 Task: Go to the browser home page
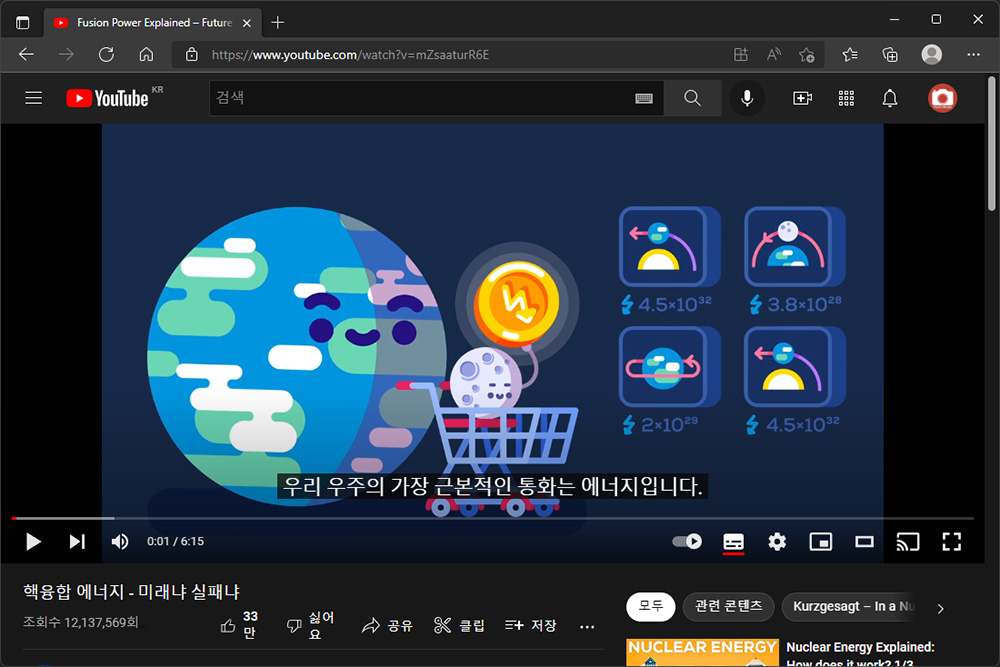pyautogui.click(x=146, y=55)
